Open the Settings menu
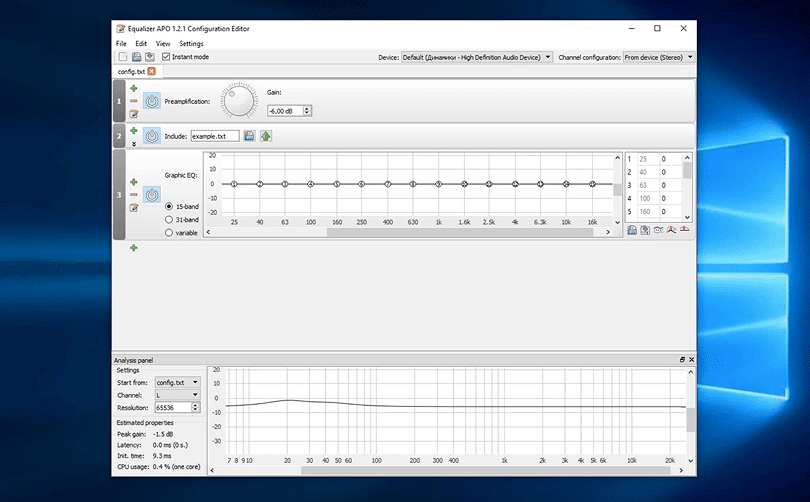The image size is (810, 502). pos(191,44)
